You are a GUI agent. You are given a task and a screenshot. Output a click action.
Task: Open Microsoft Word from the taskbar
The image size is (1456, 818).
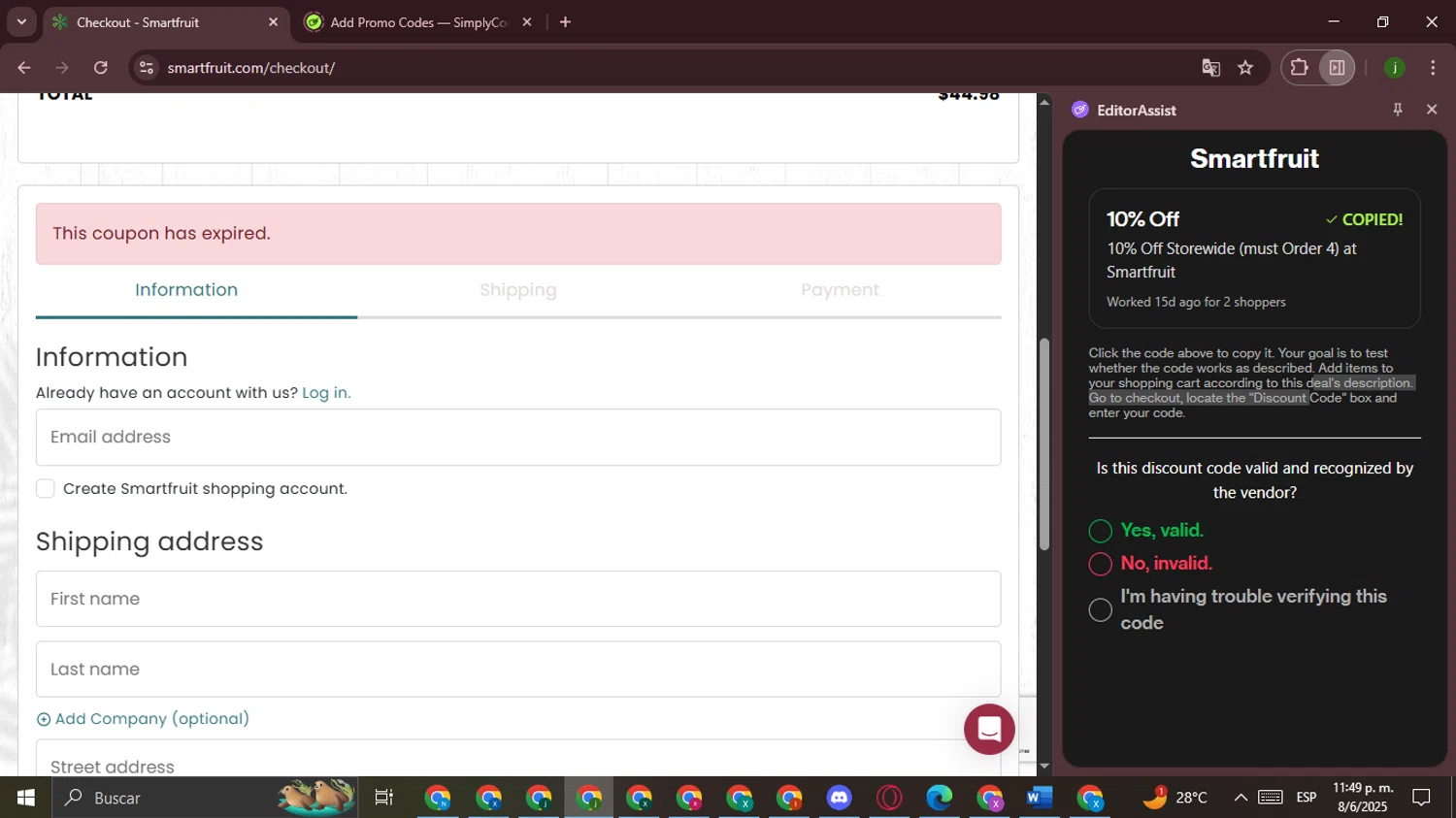(1039, 798)
